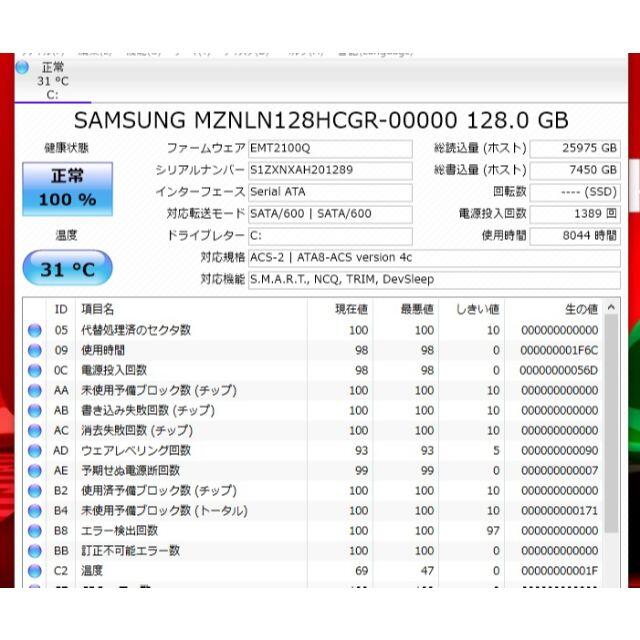The height and width of the screenshot is (640, 640).
Task: Click worst value 47 in 温度 row
Action: point(427,571)
